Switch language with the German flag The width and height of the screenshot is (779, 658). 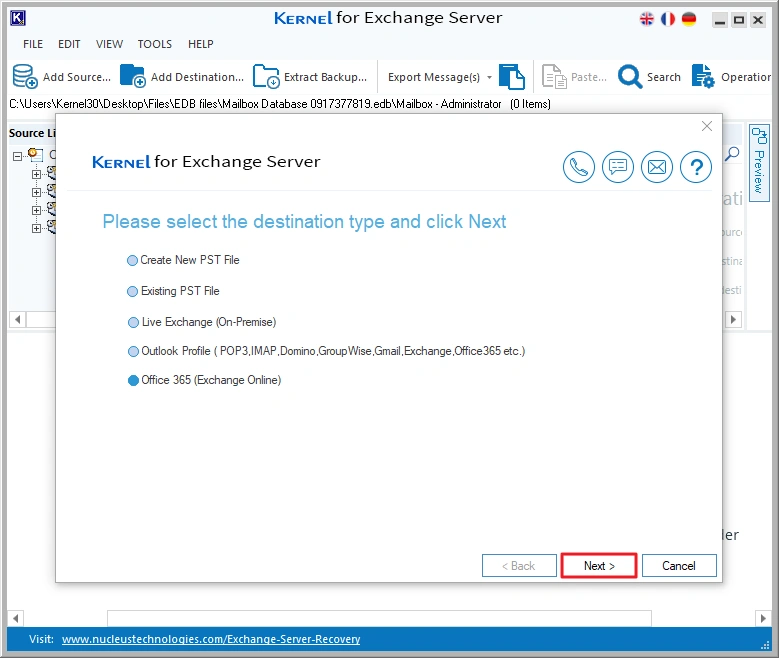coord(689,19)
